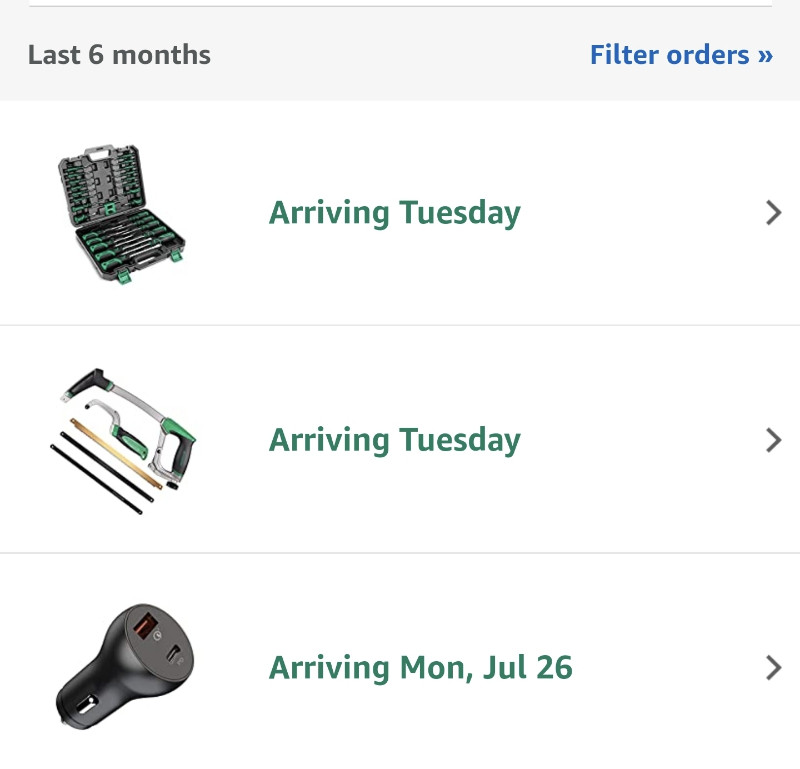Viewport: 800px width, 769px height.
Task: Click the double-arrow beside Filter orders
Action: [765, 56]
